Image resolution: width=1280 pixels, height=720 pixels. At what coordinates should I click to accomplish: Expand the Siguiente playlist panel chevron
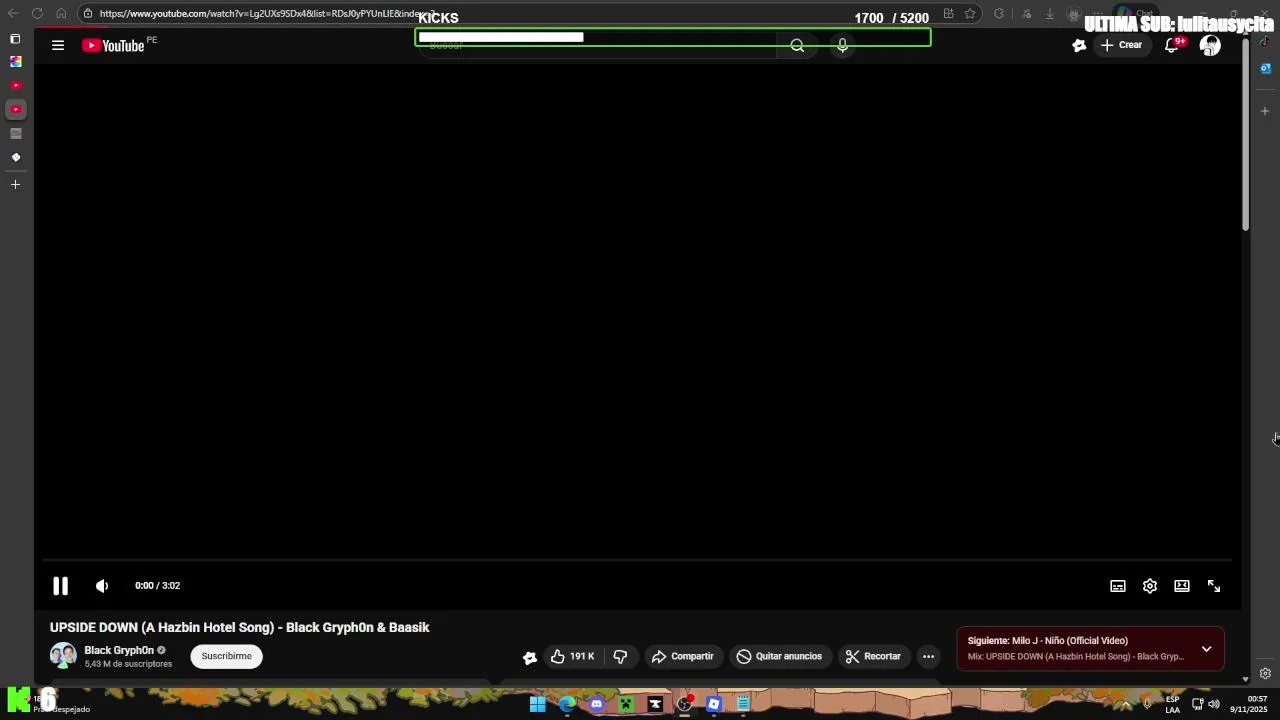click(x=1206, y=649)
